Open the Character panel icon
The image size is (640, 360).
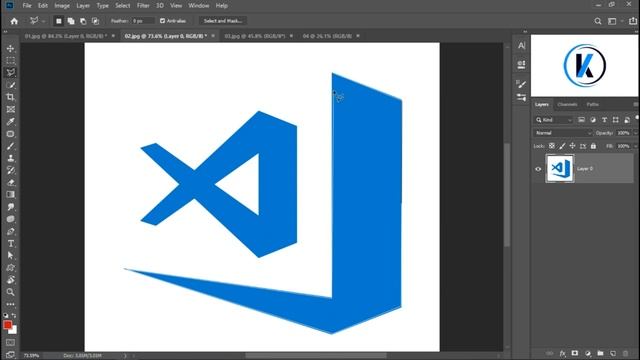(x=522, y=46)
